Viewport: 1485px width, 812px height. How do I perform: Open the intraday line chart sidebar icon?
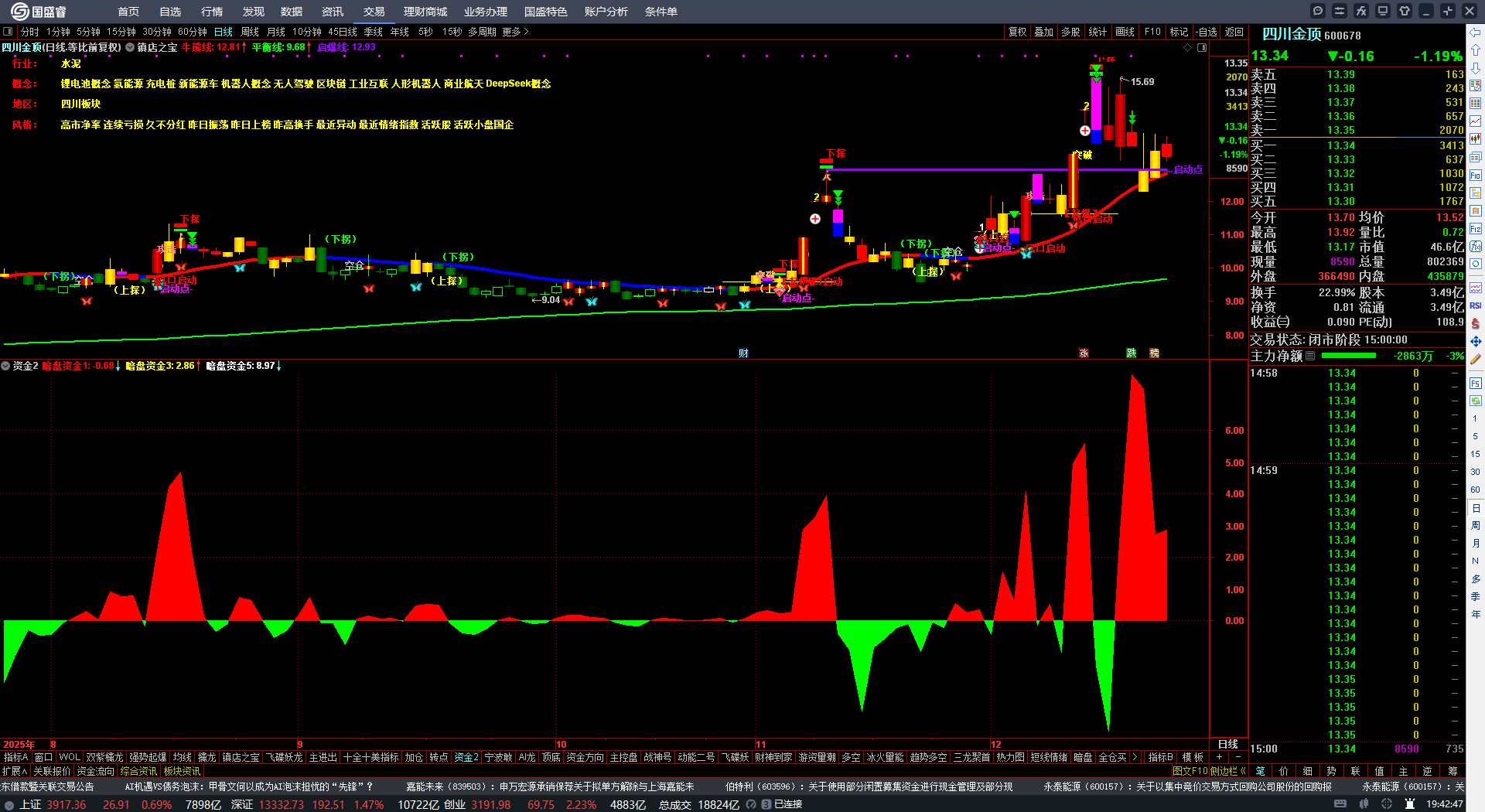(1476, 121)
